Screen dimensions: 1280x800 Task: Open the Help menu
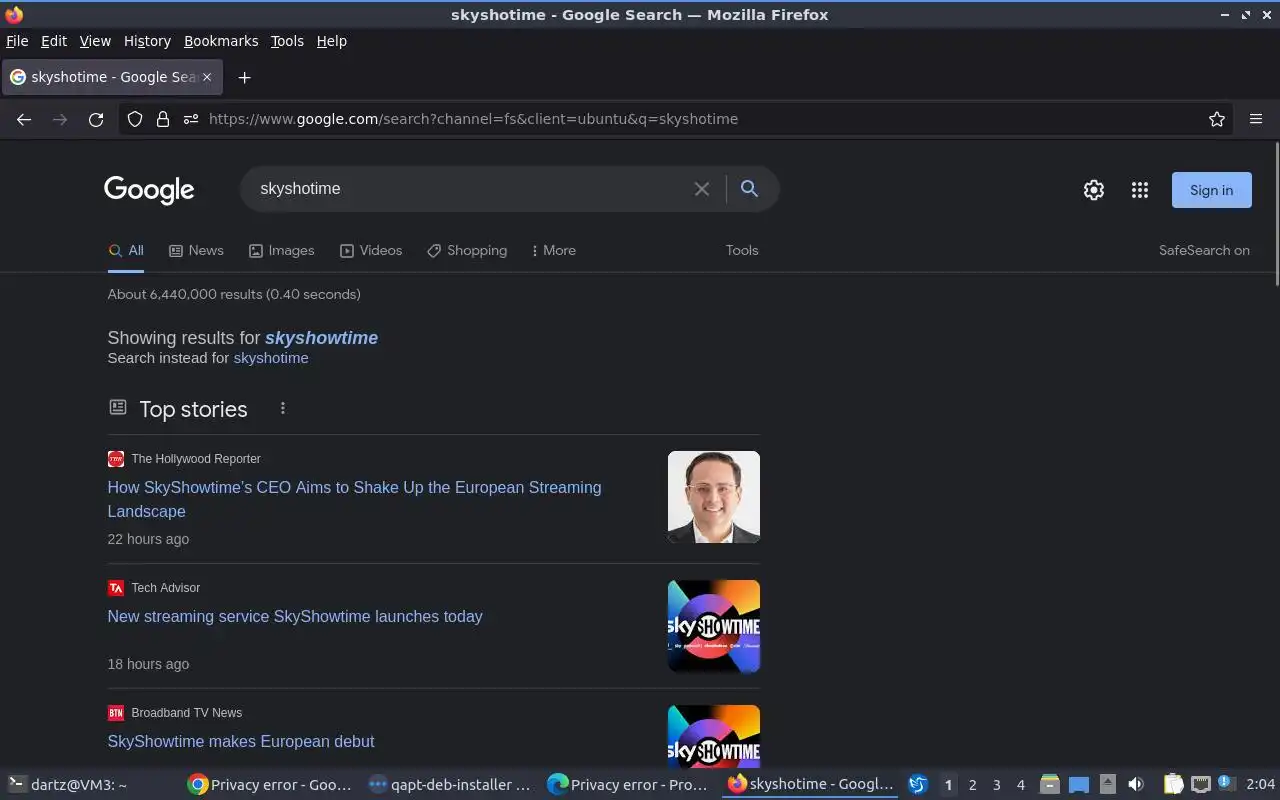click(331, 41)
